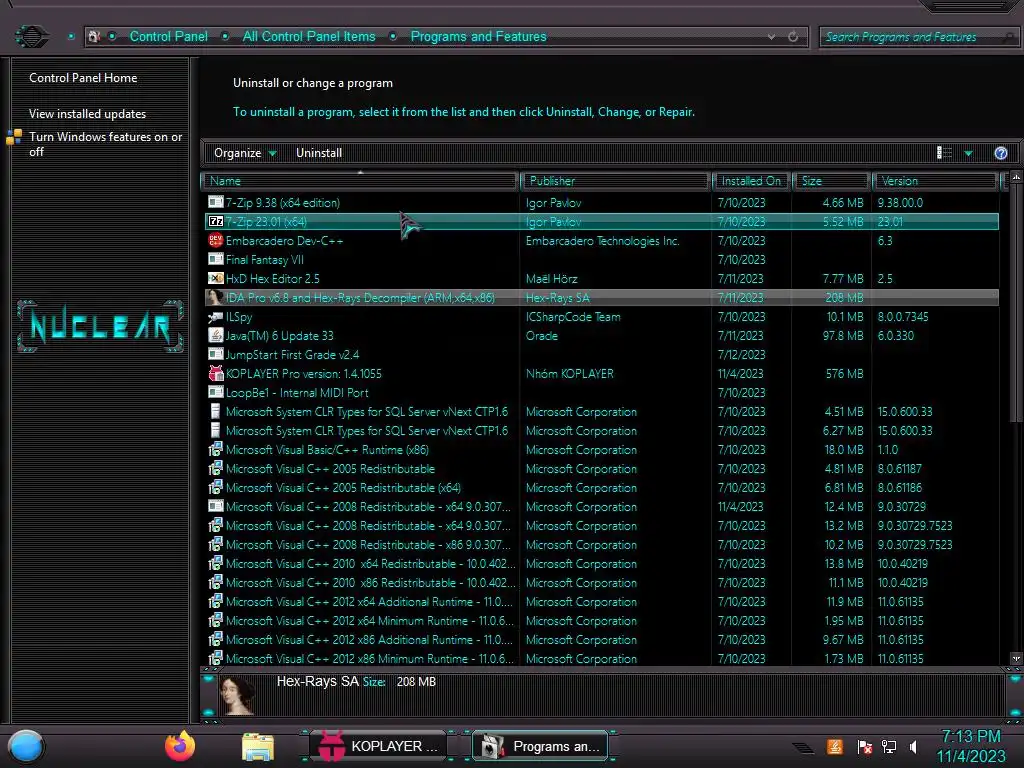Click the scrollbar down arrow

point(1016,658)
